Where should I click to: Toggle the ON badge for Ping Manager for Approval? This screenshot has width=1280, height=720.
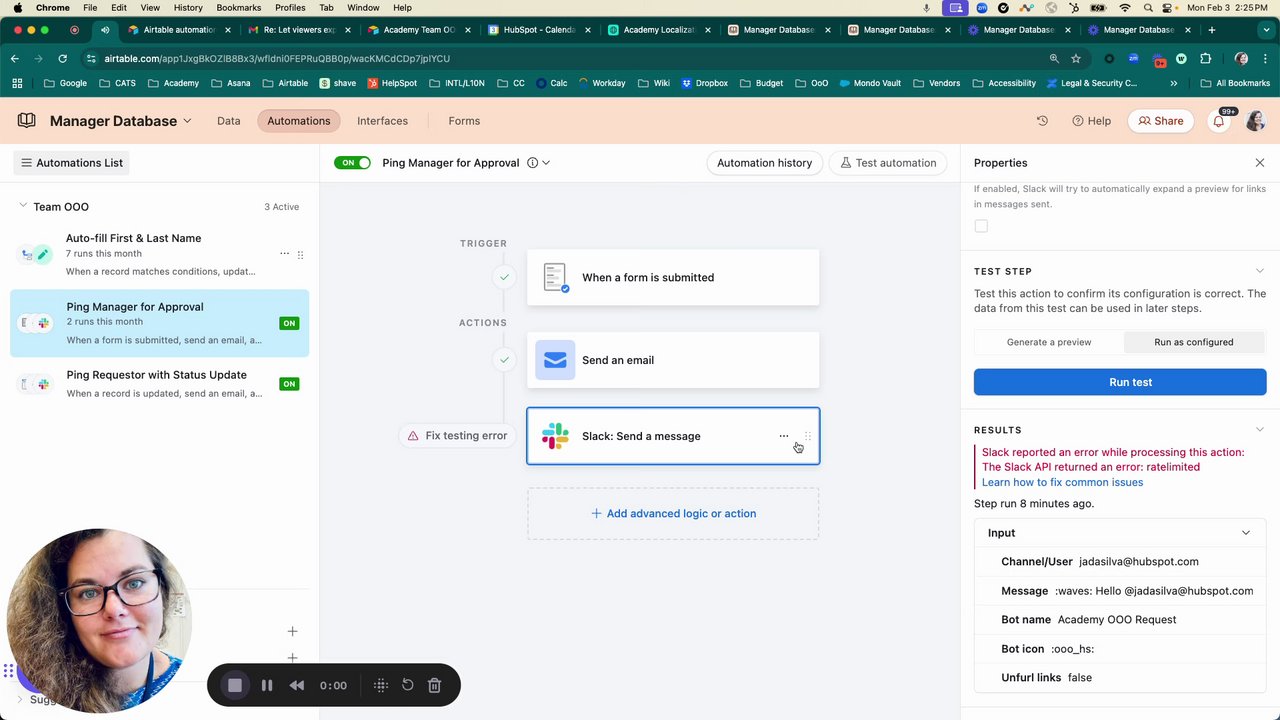[x=289, y=323]
